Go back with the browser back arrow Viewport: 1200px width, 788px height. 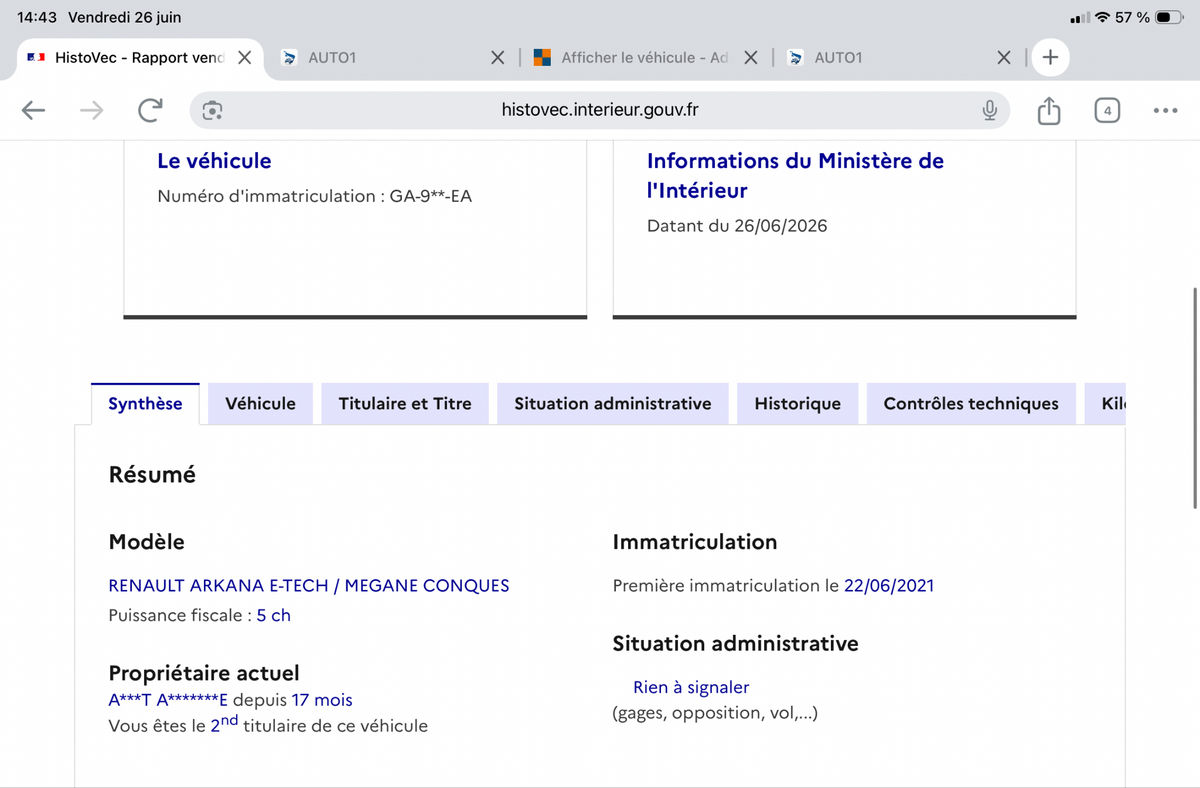point(34,110)
